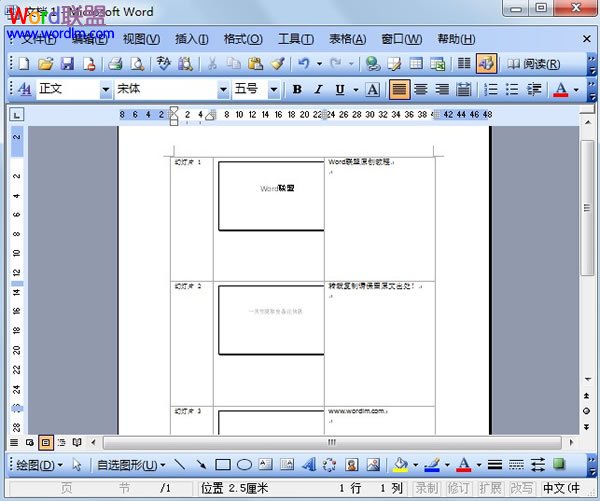Open the style dropdown showing 正文
This screenshot has height=501, width=600.
click(x=106, y=90)
